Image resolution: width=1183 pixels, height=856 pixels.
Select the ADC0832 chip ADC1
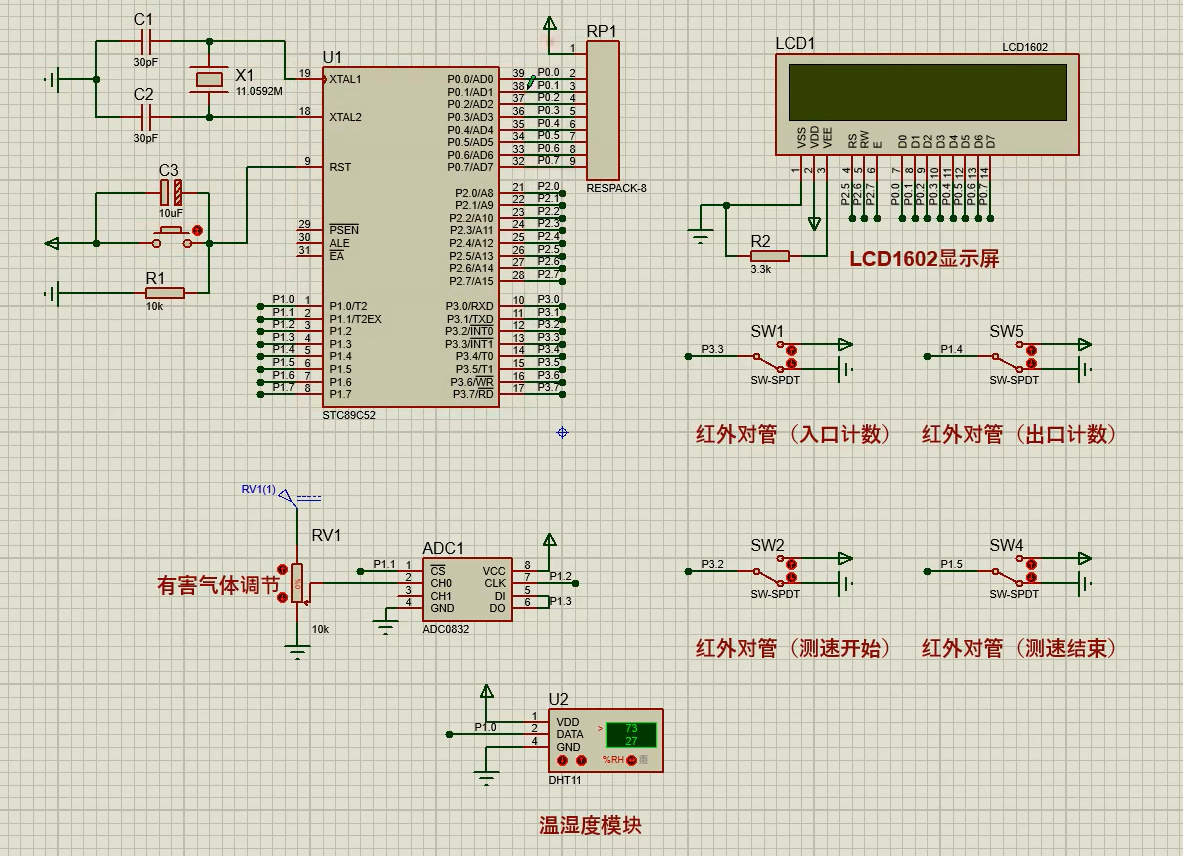(x=466, y=589)
